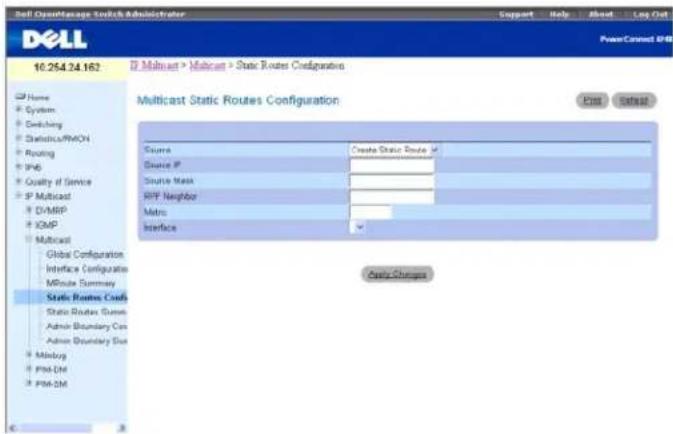Expand the Statistics/RMON tree node
673x434 pixels.
(18, 138)
